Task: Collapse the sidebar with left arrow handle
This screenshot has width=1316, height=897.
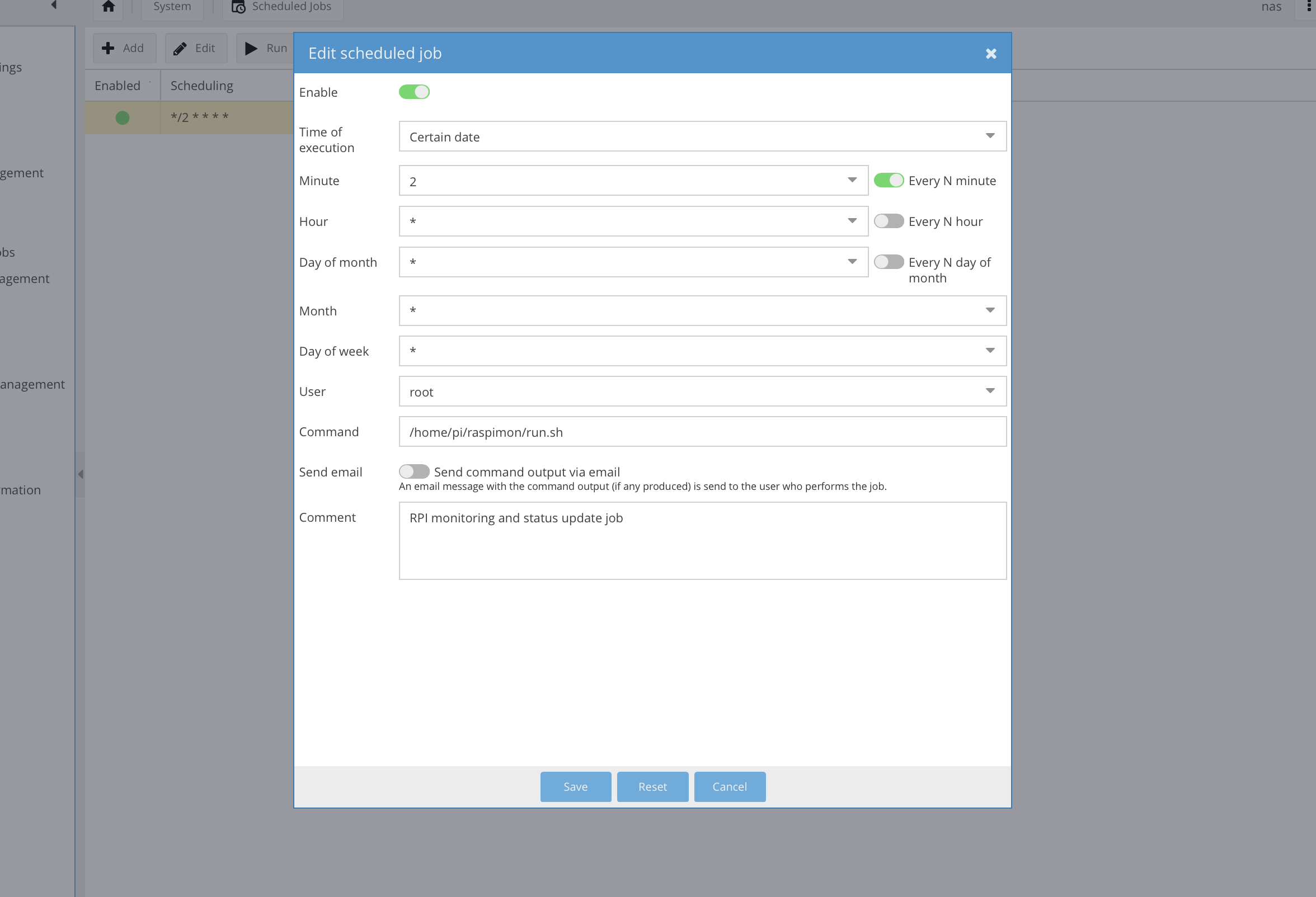Action: pyautogui.click(x=81, y=474)
